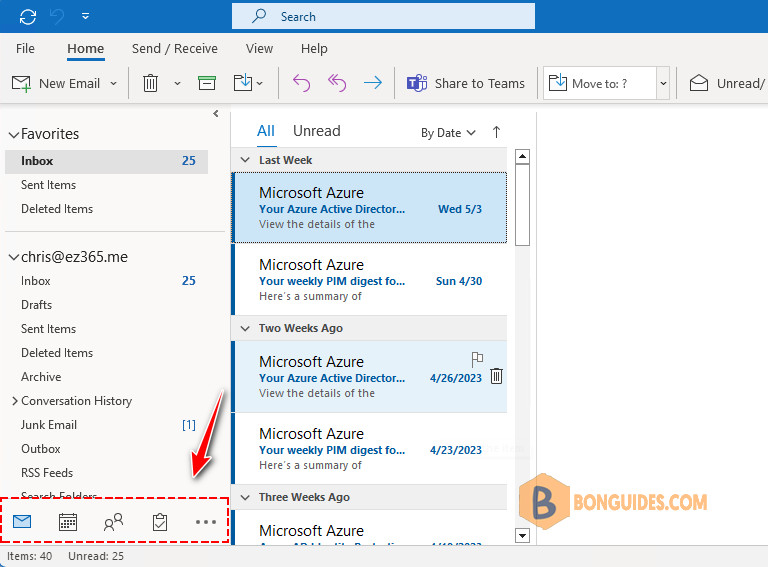Open Sent Items under Favorites
The width and height of the screenshot is (768, 567).
pyautogui.click(x=107, y=185)
